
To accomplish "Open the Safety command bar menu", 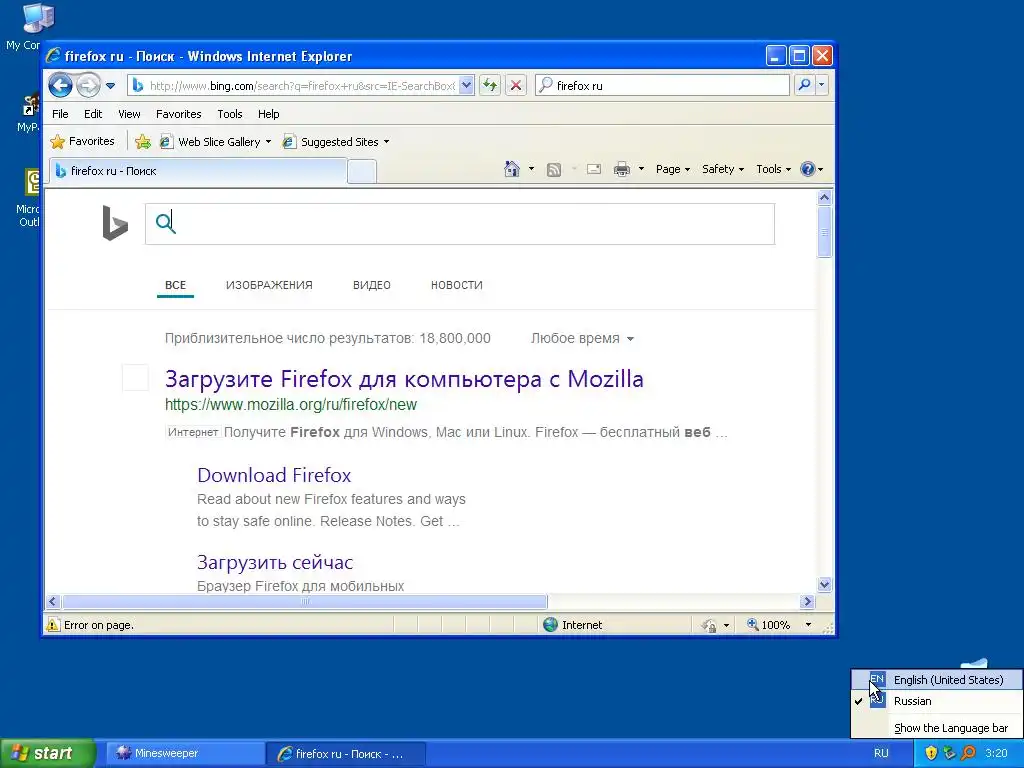I will point(723,169).
